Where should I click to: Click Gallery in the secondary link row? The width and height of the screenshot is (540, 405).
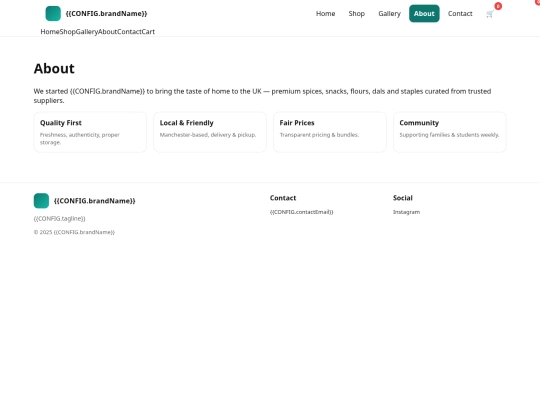(87, 32)
